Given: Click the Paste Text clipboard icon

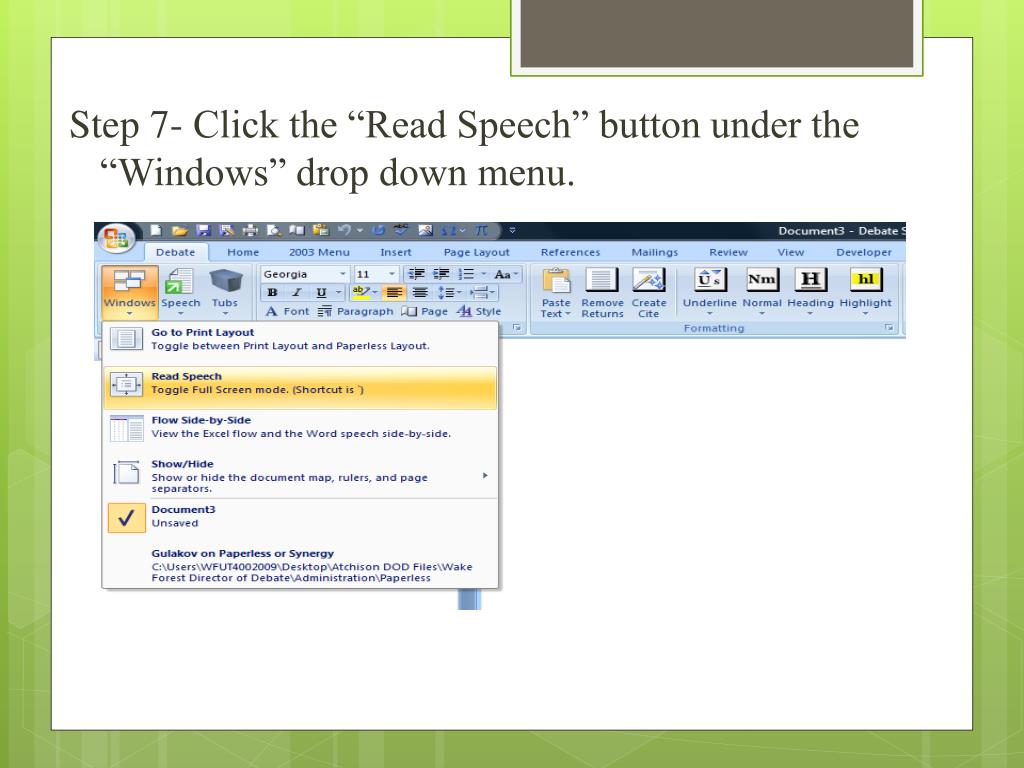Looking at the screenshot, I should (556, 281).
